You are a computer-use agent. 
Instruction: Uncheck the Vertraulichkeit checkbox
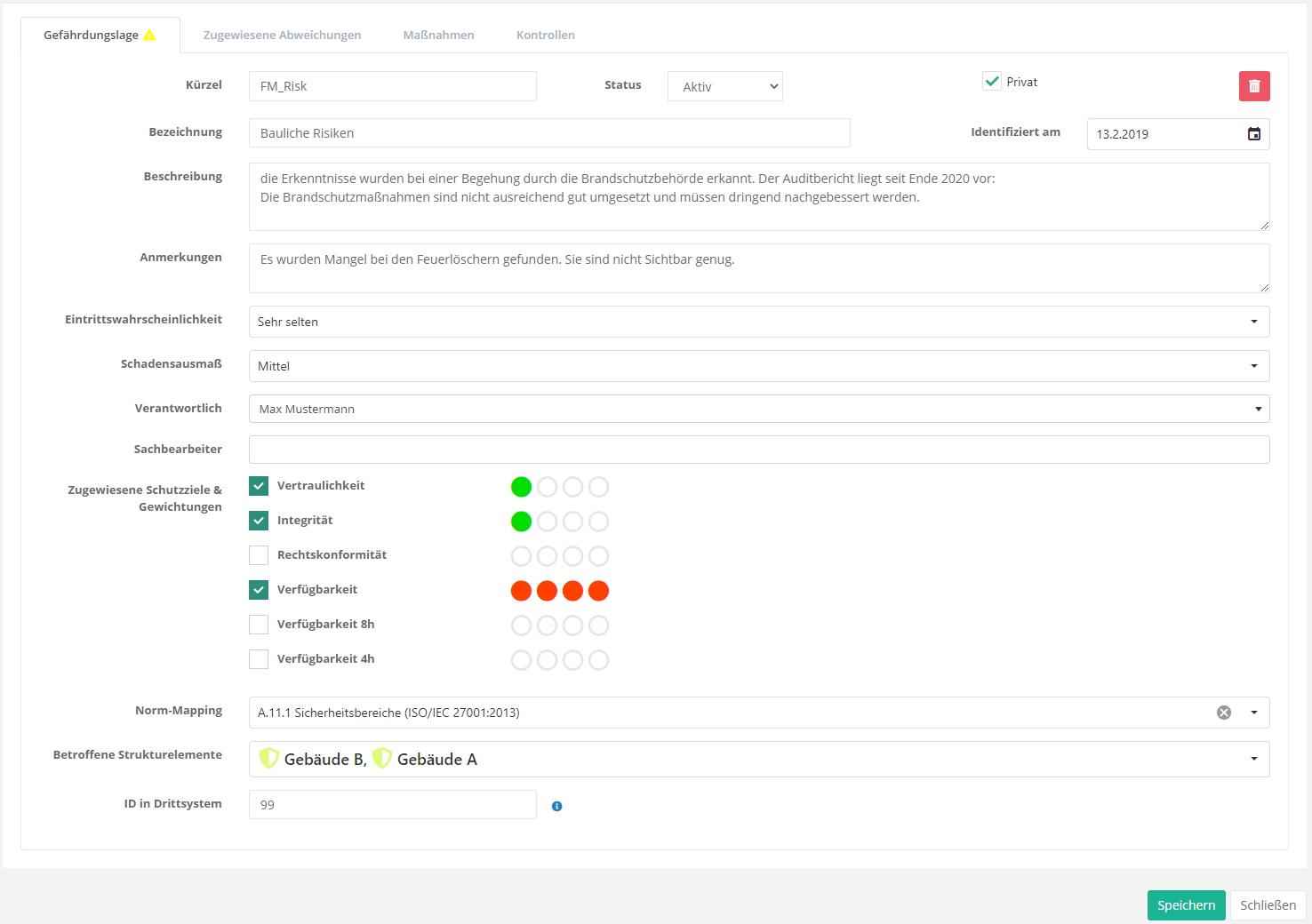coord(259,486)
